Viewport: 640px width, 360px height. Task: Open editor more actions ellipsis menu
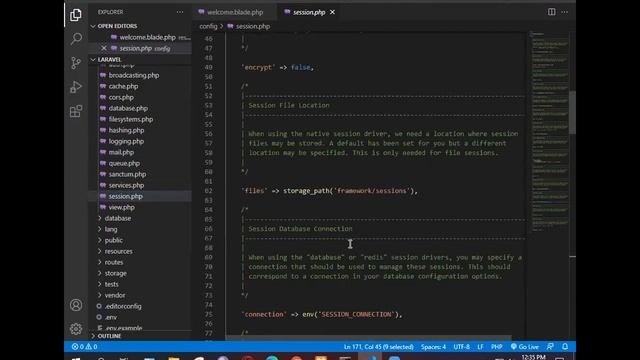[564, 12]
